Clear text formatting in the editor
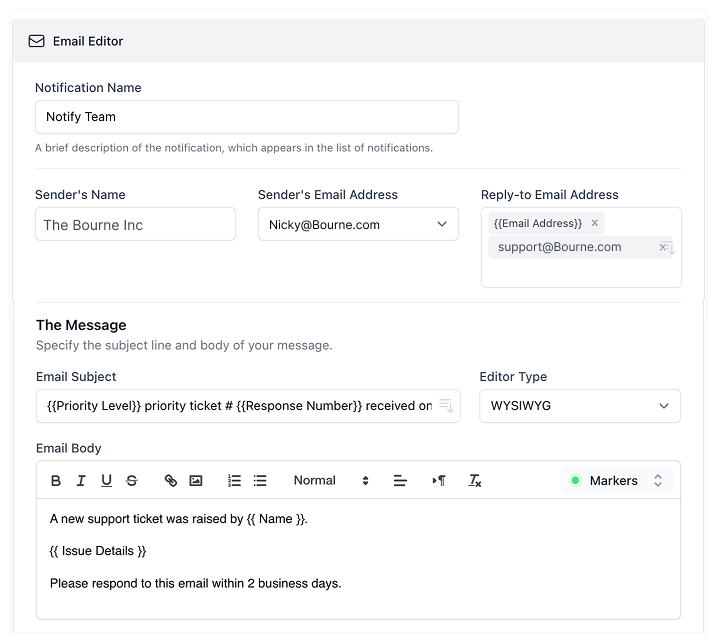Viewport: 717px width, 643px height. (475, 481)
